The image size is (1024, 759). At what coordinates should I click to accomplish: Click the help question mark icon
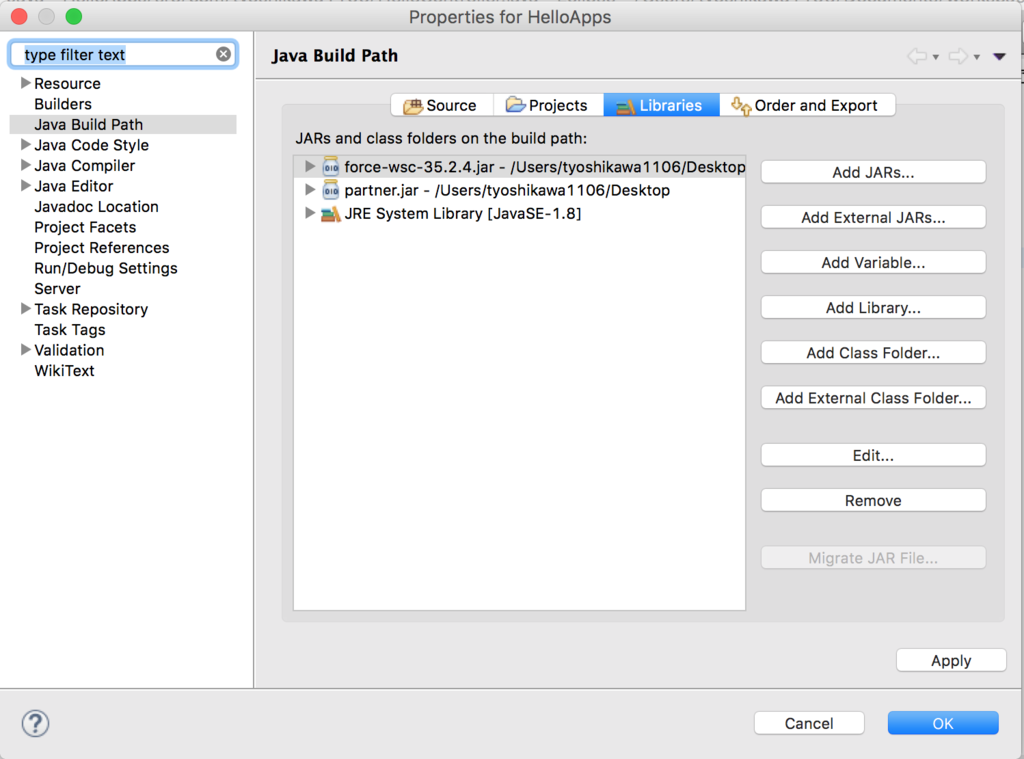(x=35, y=723)
